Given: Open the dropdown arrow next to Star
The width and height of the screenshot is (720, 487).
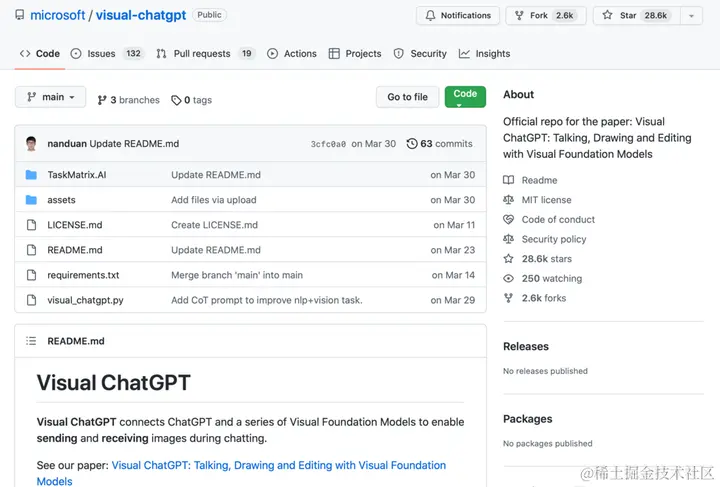Looking at the screenshot, I should click(691, 16).
